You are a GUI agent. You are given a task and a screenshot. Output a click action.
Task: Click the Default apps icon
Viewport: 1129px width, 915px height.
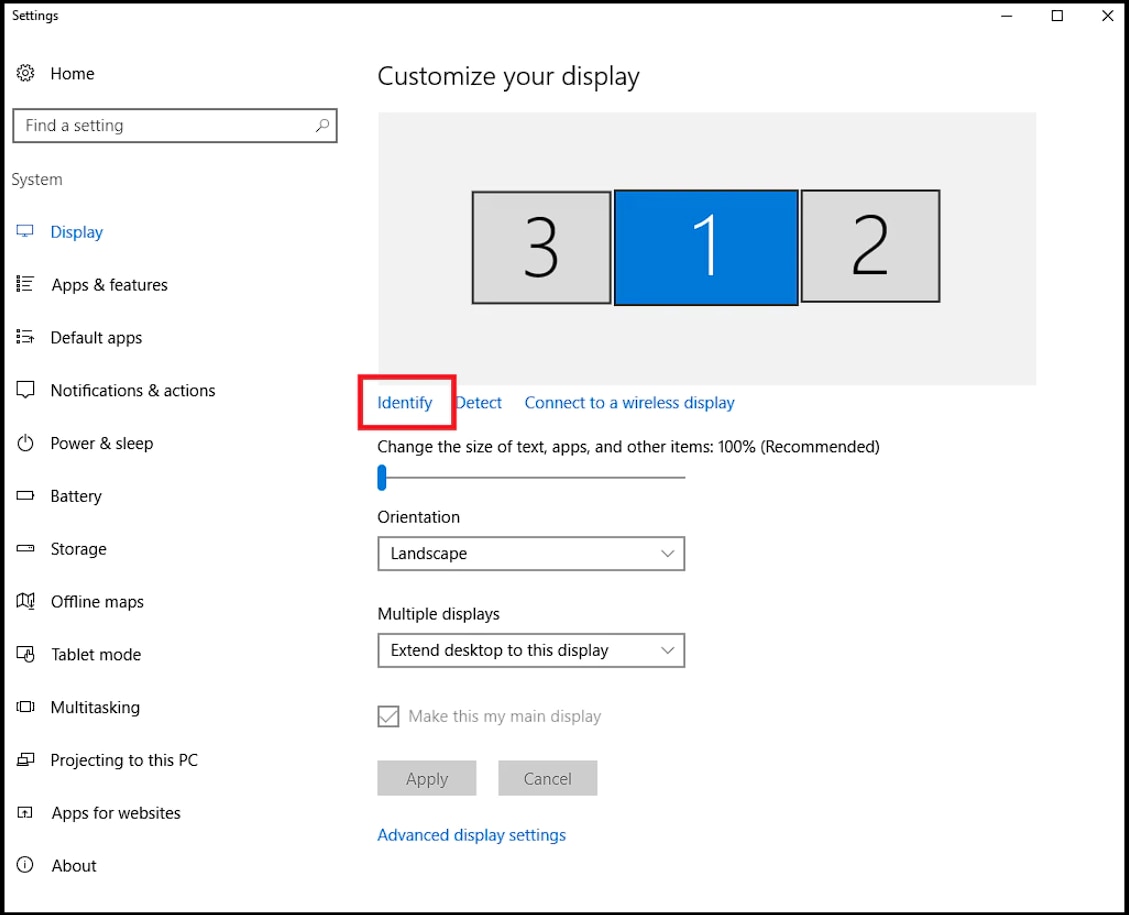tap(25, 337)
